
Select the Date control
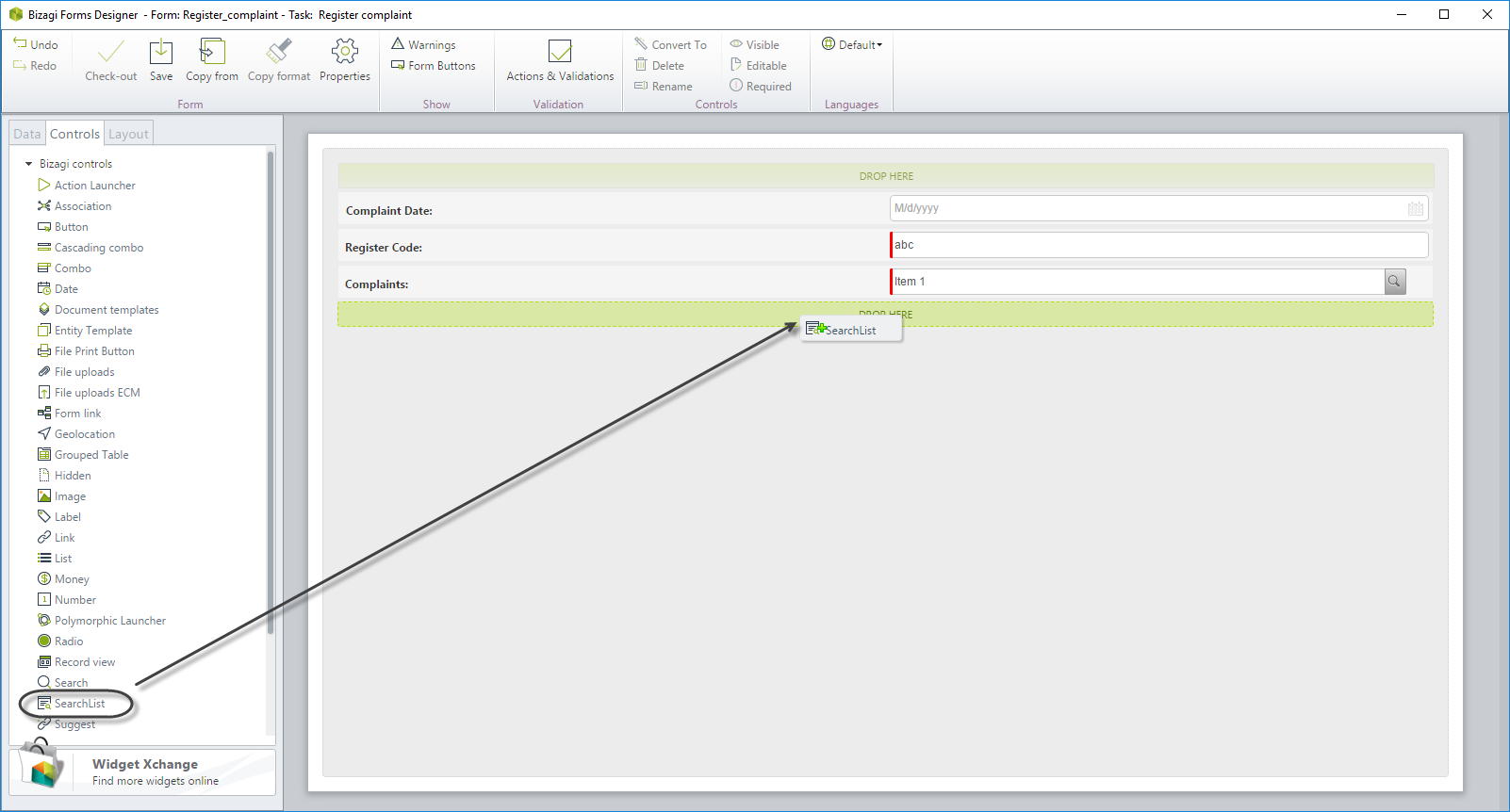pos(57,289)
